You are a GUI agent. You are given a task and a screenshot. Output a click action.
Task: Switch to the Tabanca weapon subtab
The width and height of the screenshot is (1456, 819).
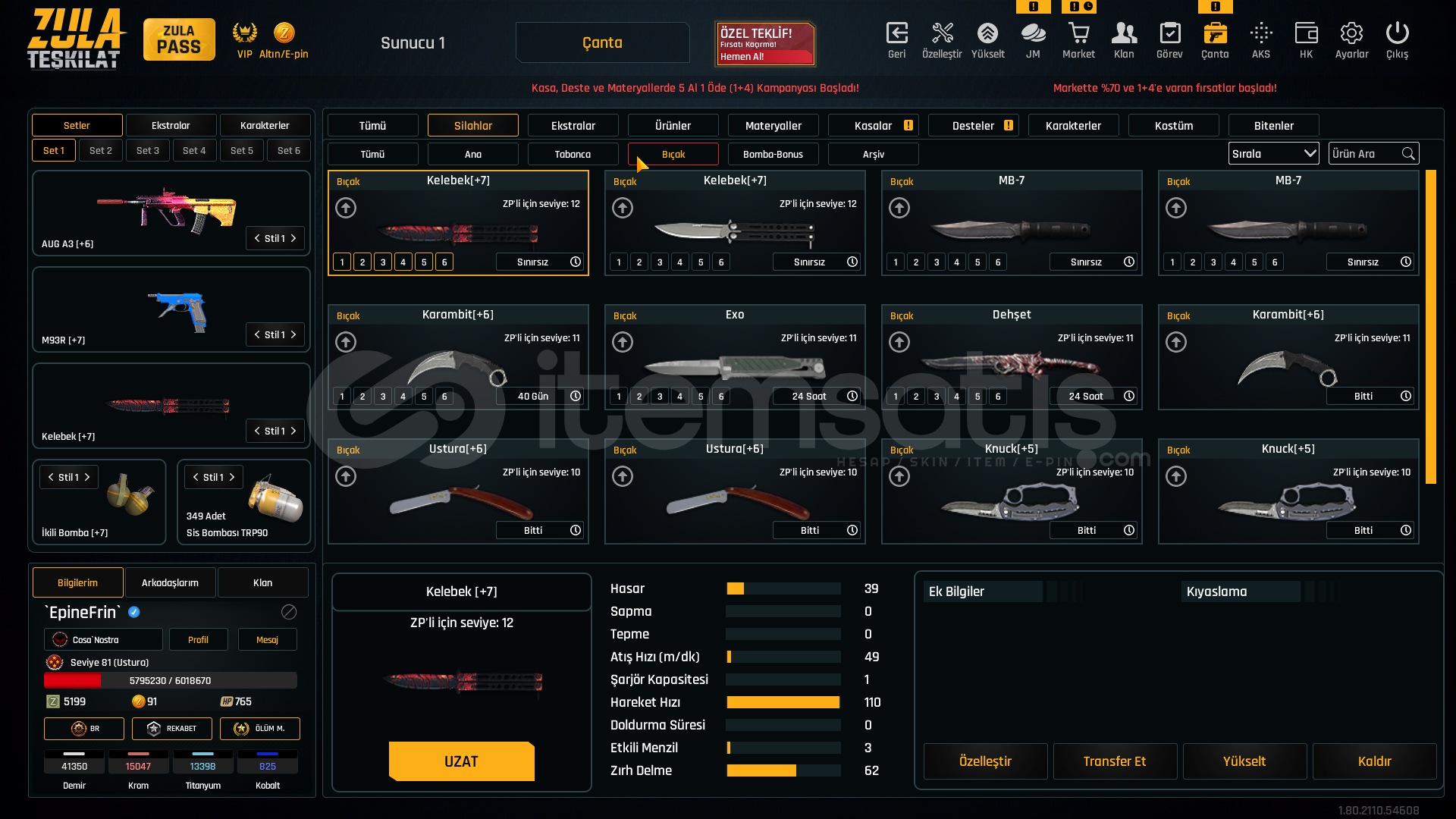point(573,154)
